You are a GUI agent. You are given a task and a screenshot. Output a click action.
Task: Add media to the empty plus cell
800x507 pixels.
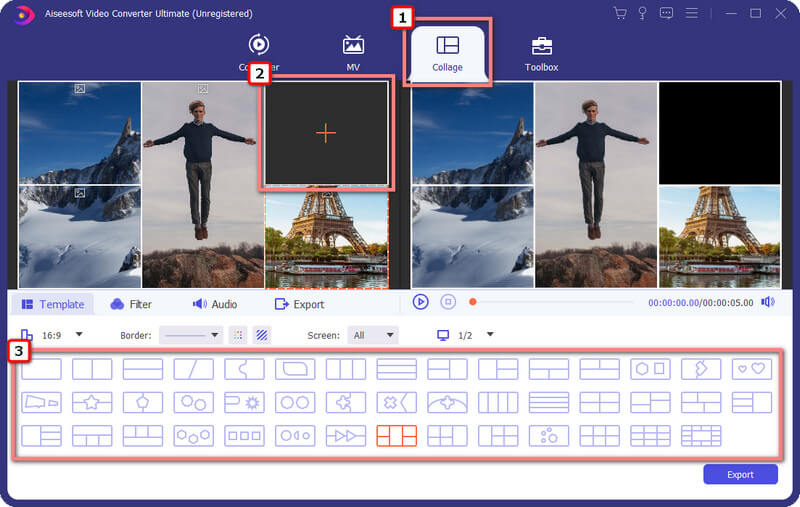tap(326, 134)
